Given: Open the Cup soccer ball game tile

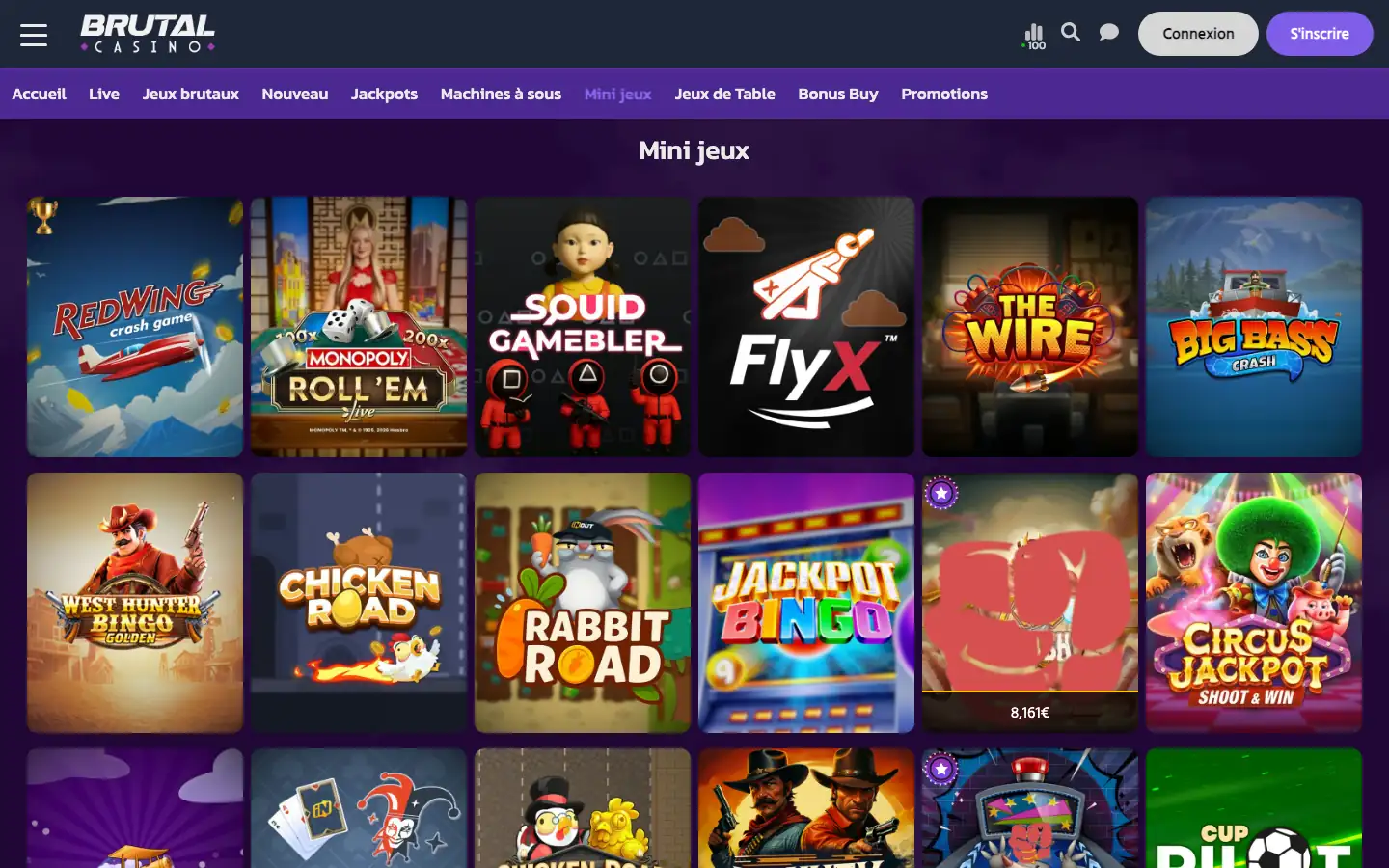Looking at the screenshot, I should click(x=1254, y=808).
